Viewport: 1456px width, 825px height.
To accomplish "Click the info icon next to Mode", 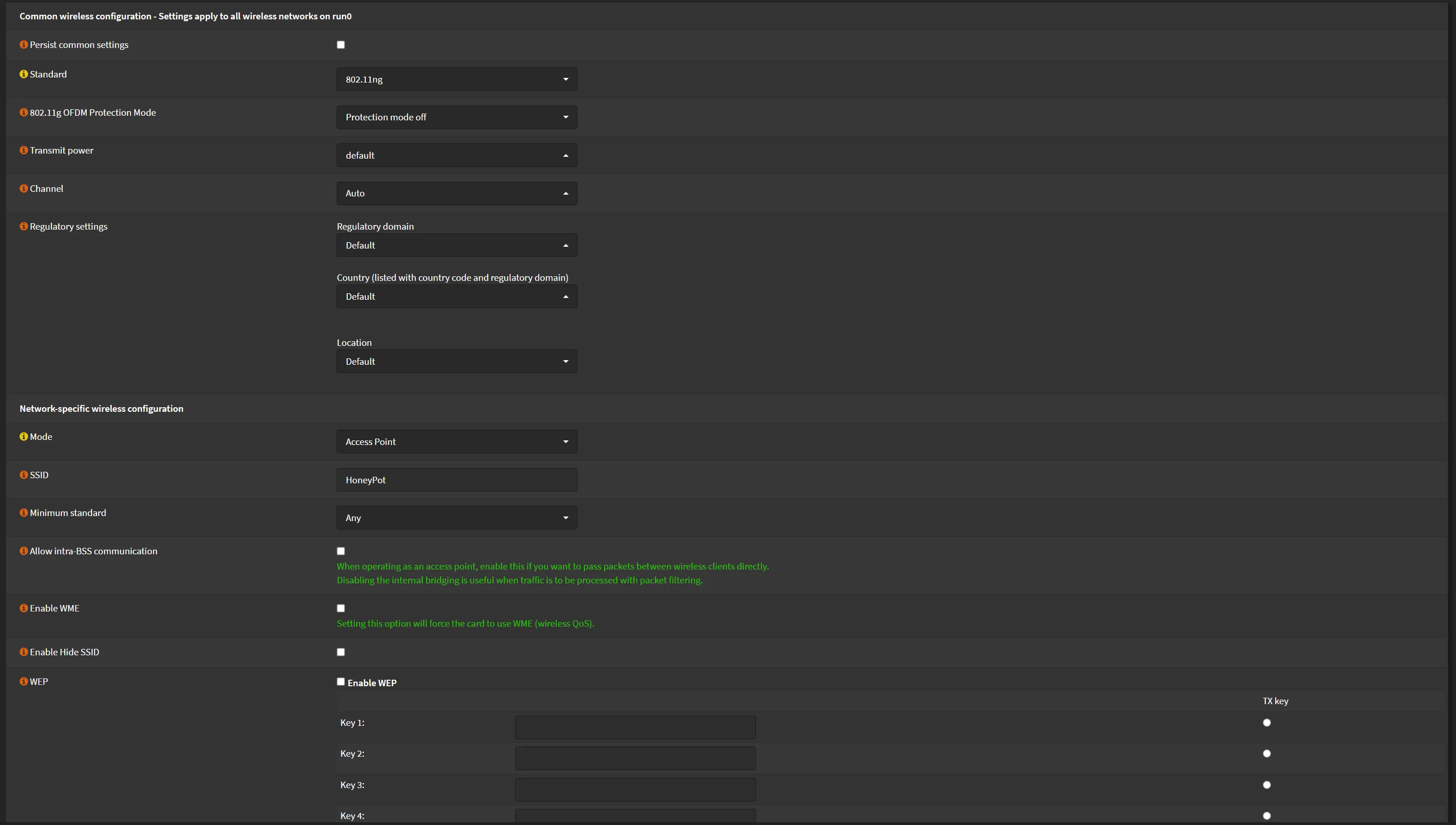I will pyautogui.click(x=23, y=437).
